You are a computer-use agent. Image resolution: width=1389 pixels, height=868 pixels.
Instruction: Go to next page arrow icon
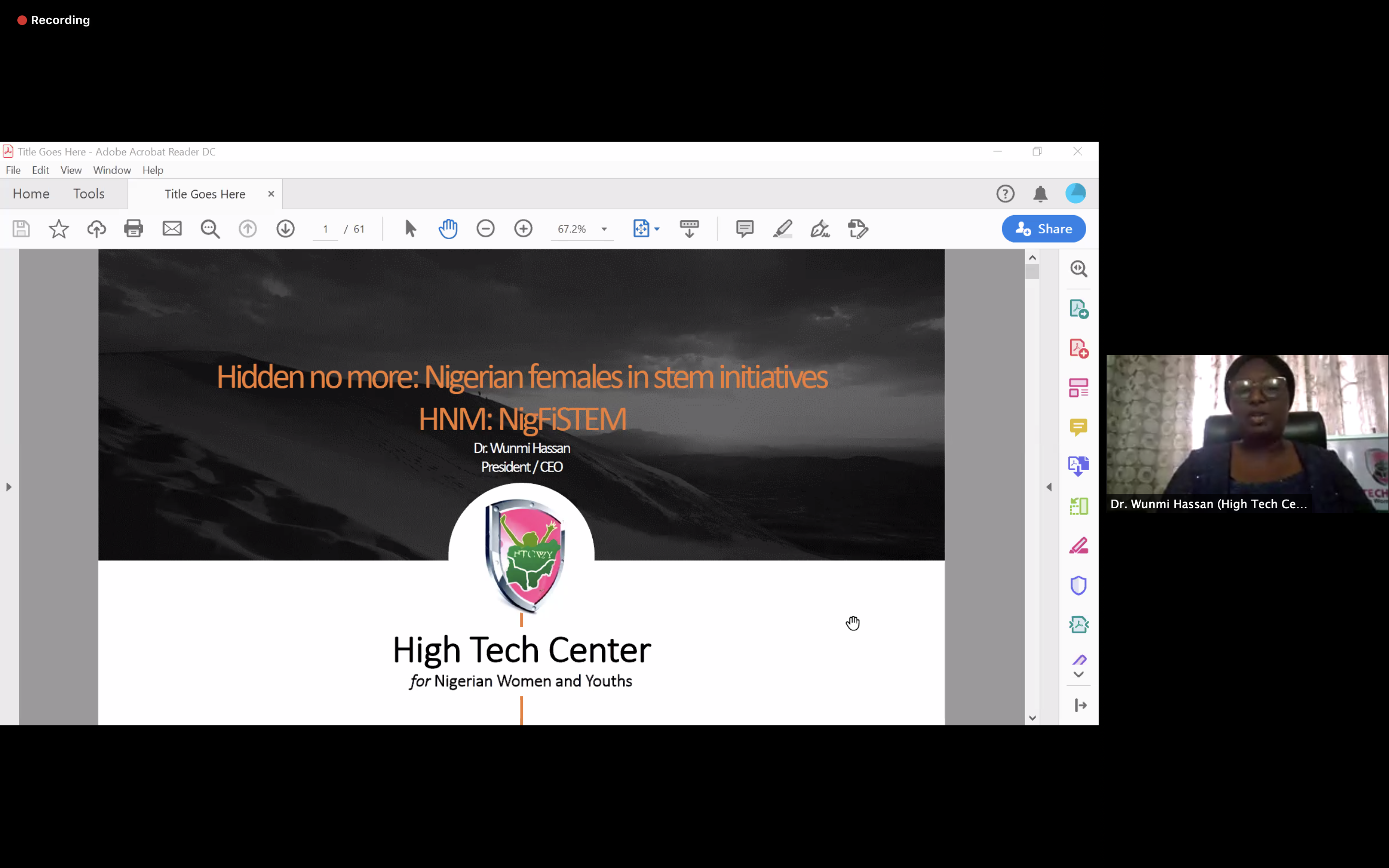coord(285,229)
